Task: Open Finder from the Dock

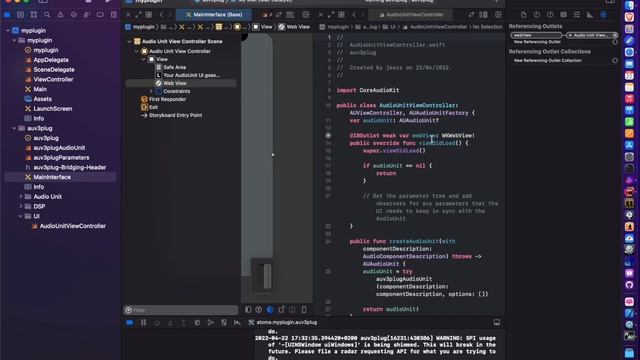Action: (x=629, y=6)
